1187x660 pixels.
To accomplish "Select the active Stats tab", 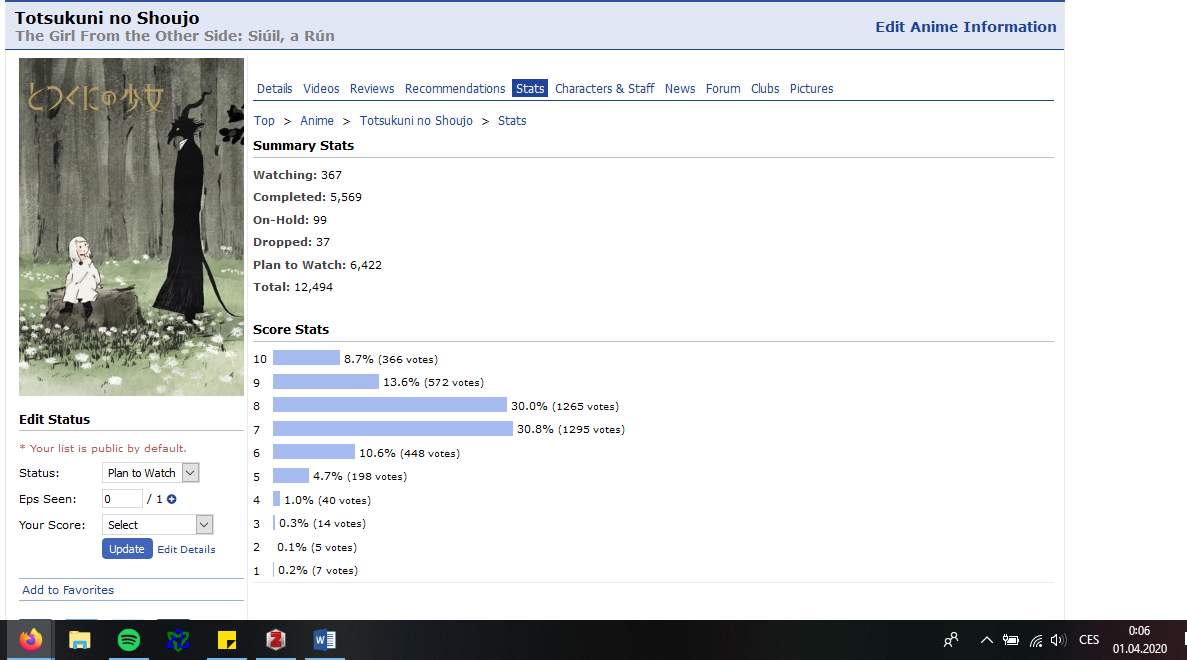I will (530, 89).
